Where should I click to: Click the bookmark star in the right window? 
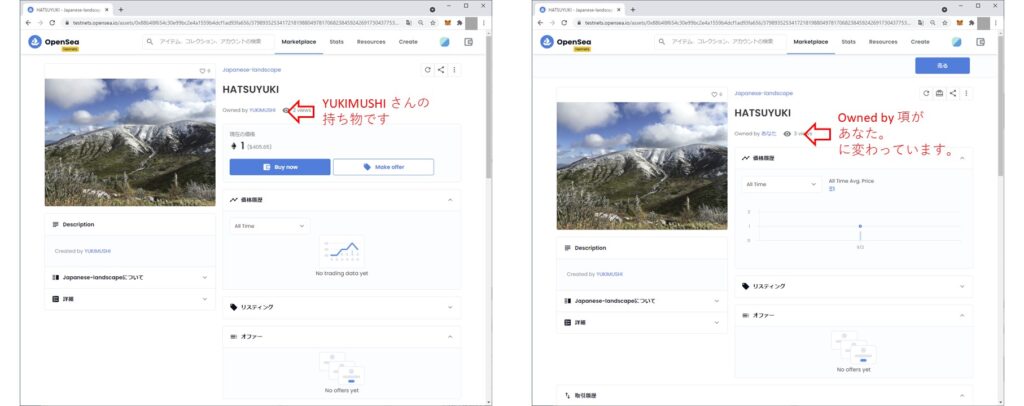944,22
